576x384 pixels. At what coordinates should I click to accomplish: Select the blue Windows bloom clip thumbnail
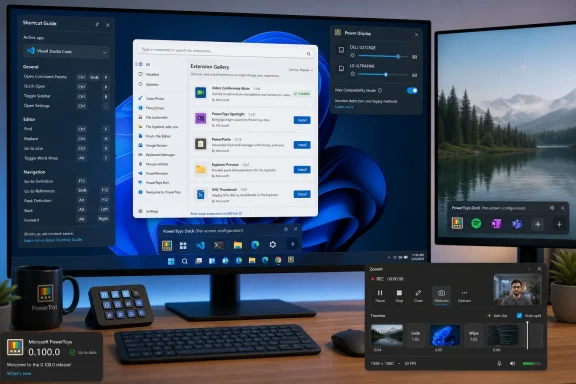point(445,335)
